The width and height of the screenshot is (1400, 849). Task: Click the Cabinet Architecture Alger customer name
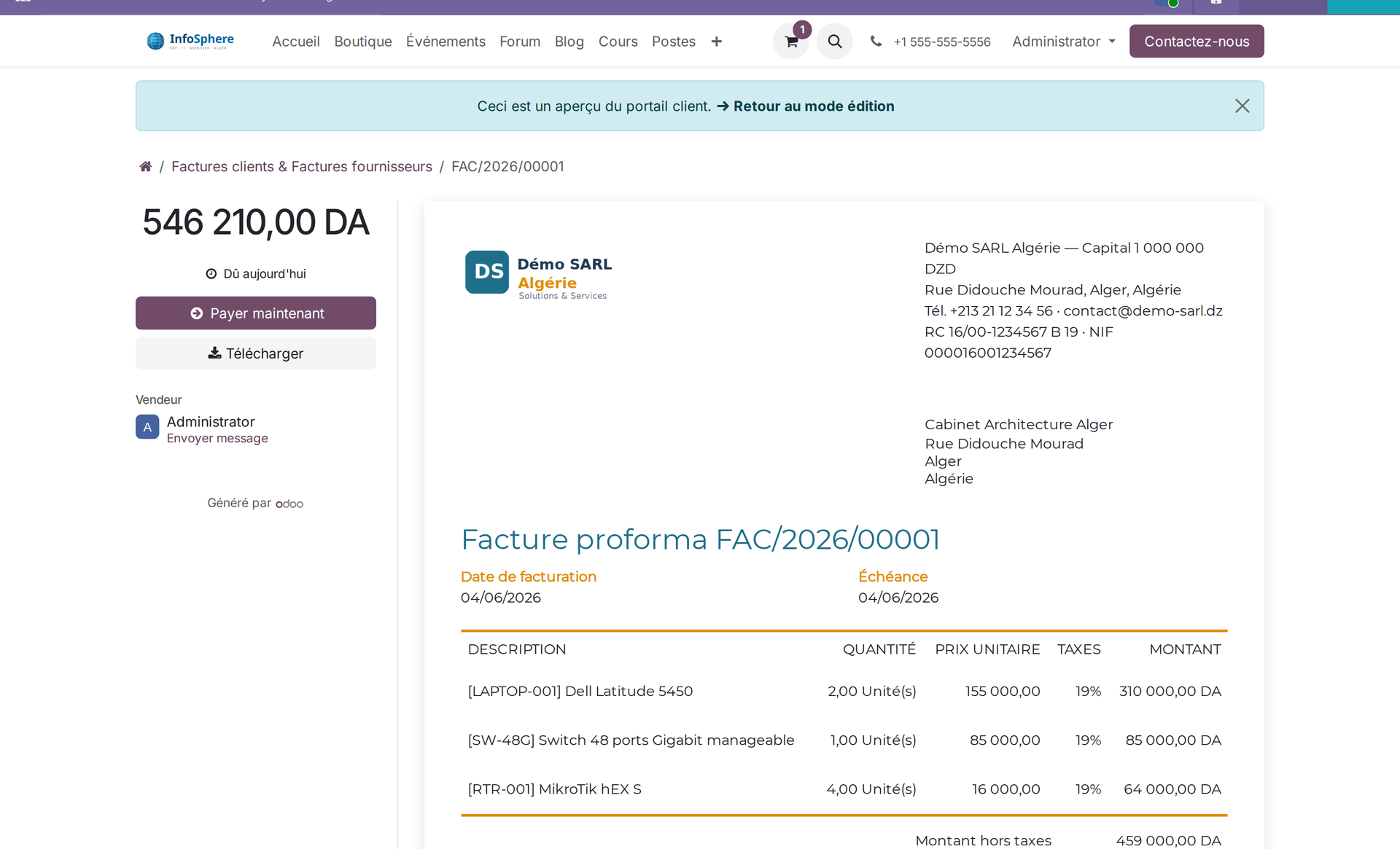pyautogui.click(x=1019, y=425)
